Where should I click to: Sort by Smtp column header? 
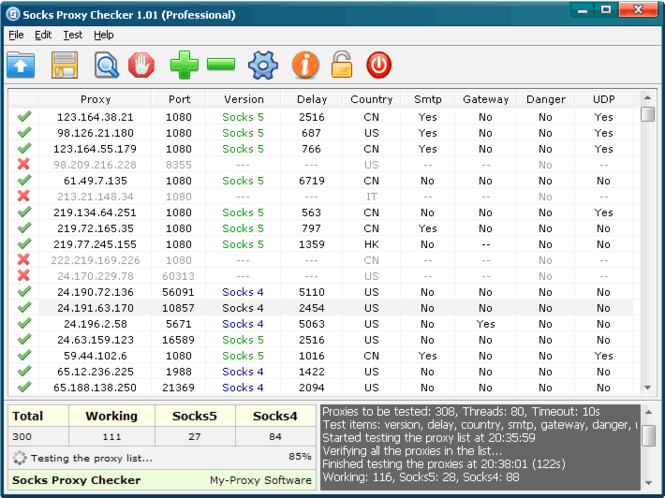428,99
